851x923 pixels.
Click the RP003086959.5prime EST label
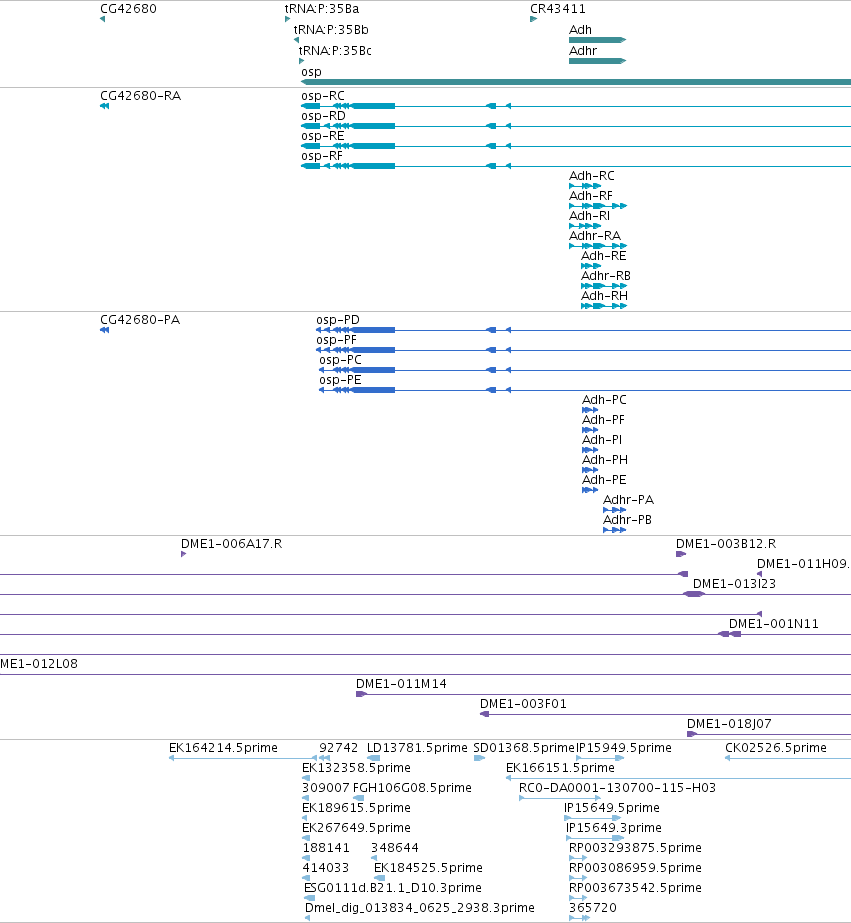coord(636,868)
